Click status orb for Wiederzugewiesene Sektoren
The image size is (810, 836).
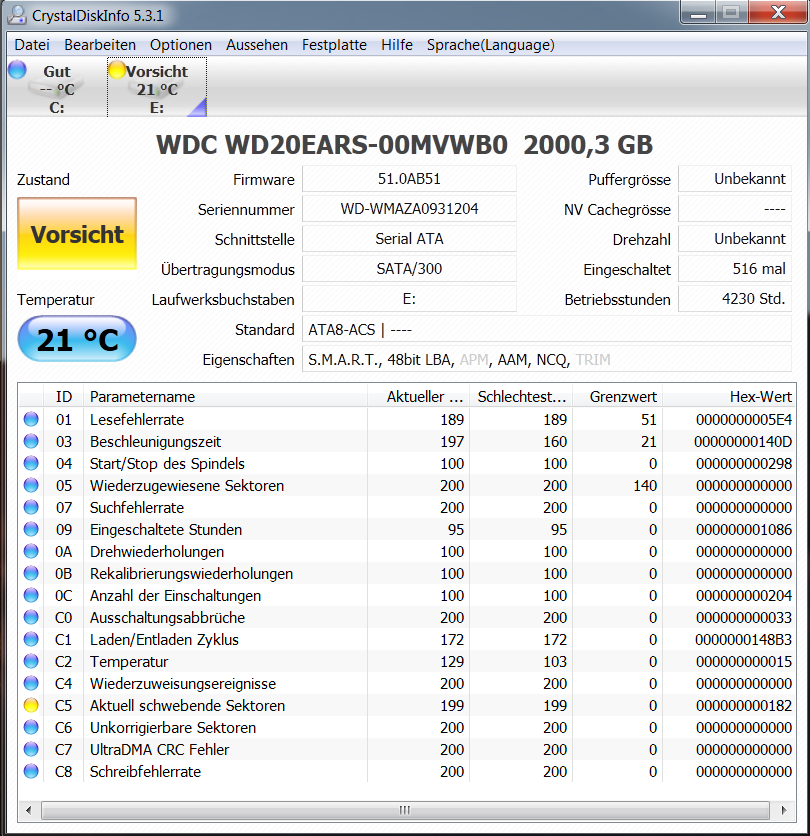click(31, 485)
